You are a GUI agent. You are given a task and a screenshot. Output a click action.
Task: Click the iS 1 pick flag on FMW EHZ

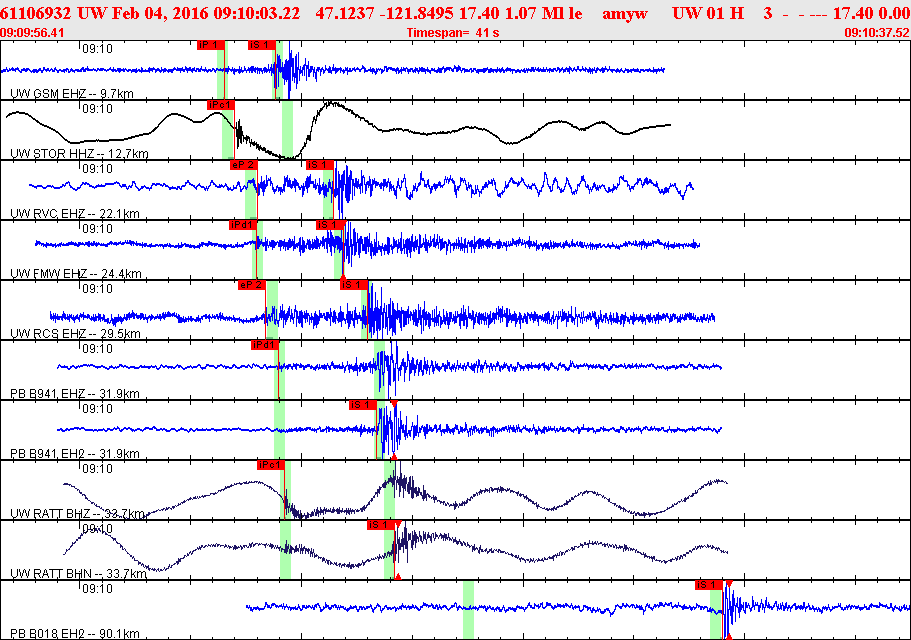tap(329, 225)
